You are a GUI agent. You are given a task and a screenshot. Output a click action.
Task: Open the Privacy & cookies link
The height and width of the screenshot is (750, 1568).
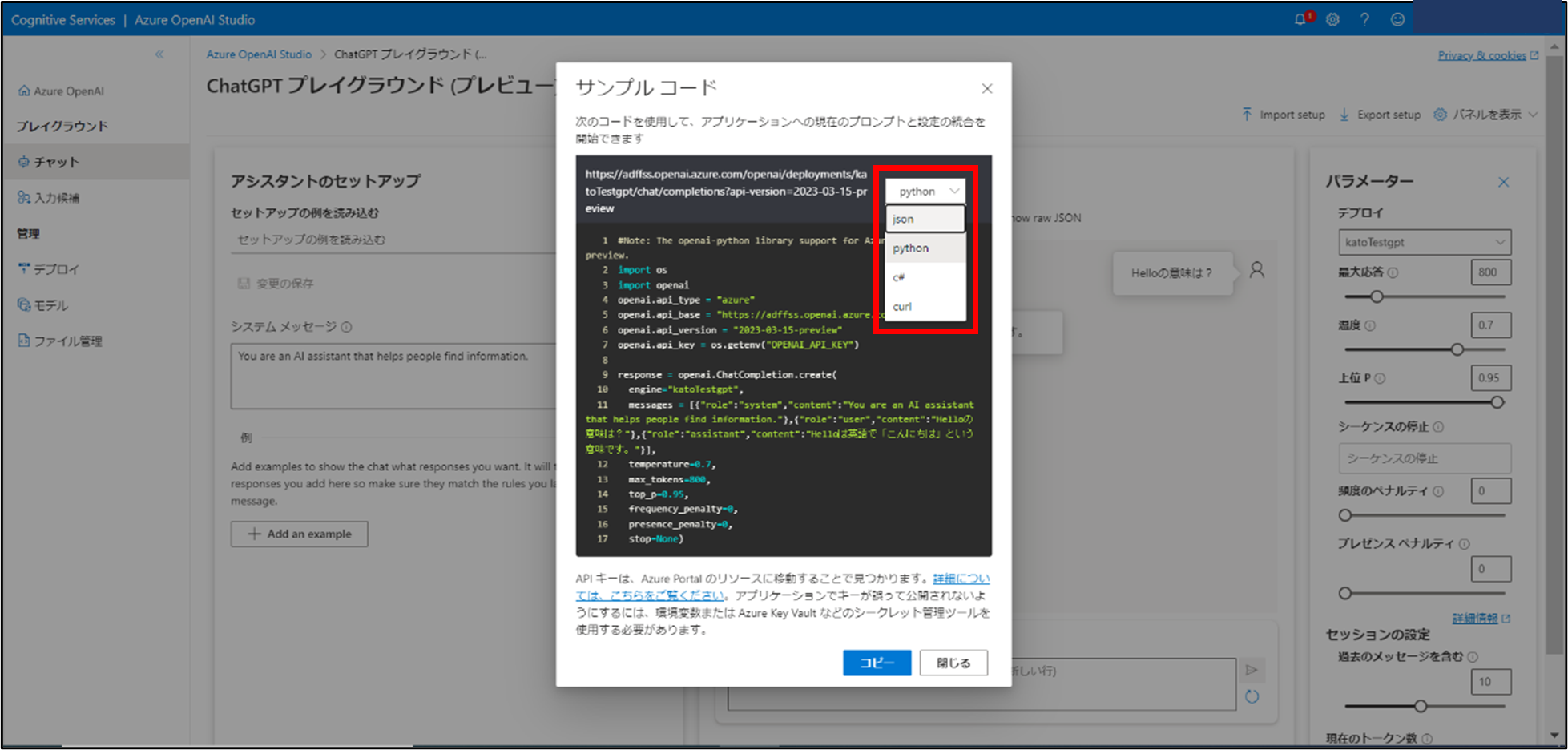click(1481, 55)
